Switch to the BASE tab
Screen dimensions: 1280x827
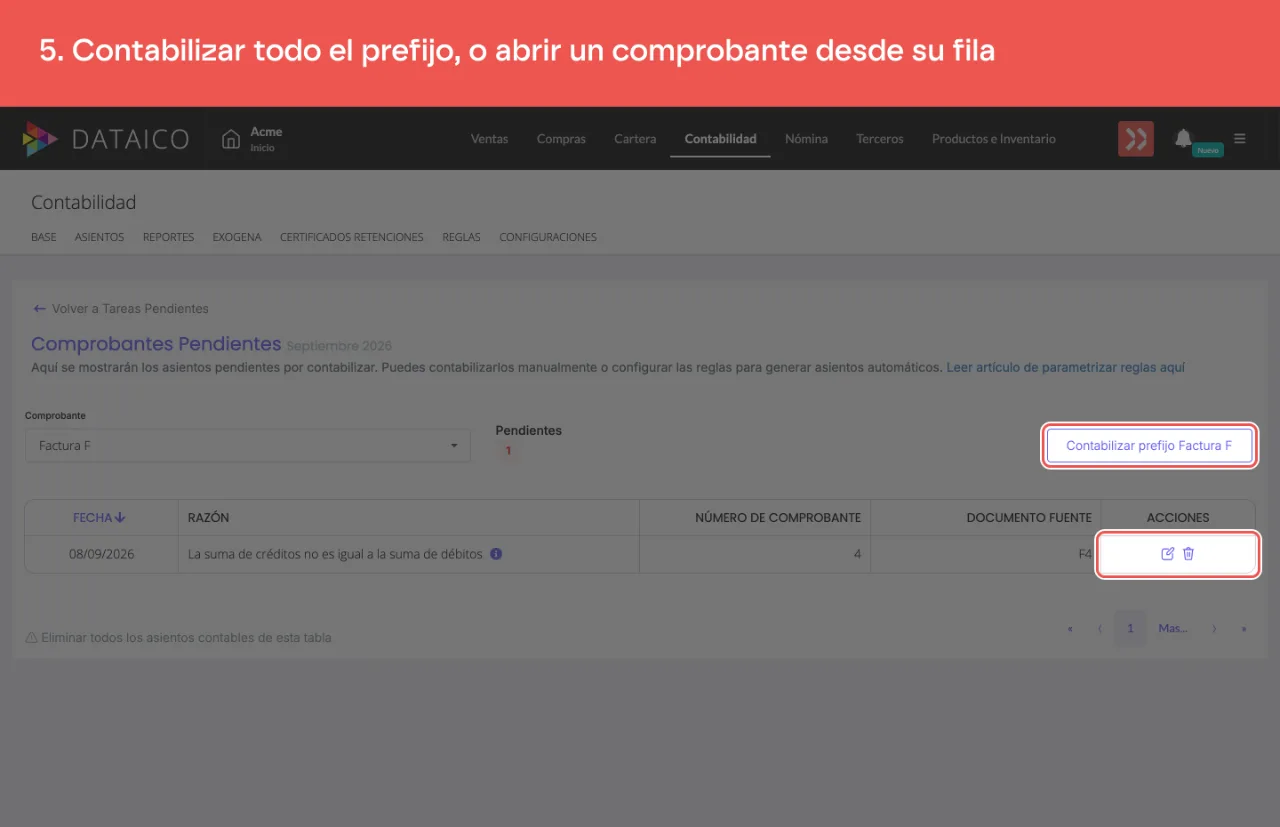(44, 237)
